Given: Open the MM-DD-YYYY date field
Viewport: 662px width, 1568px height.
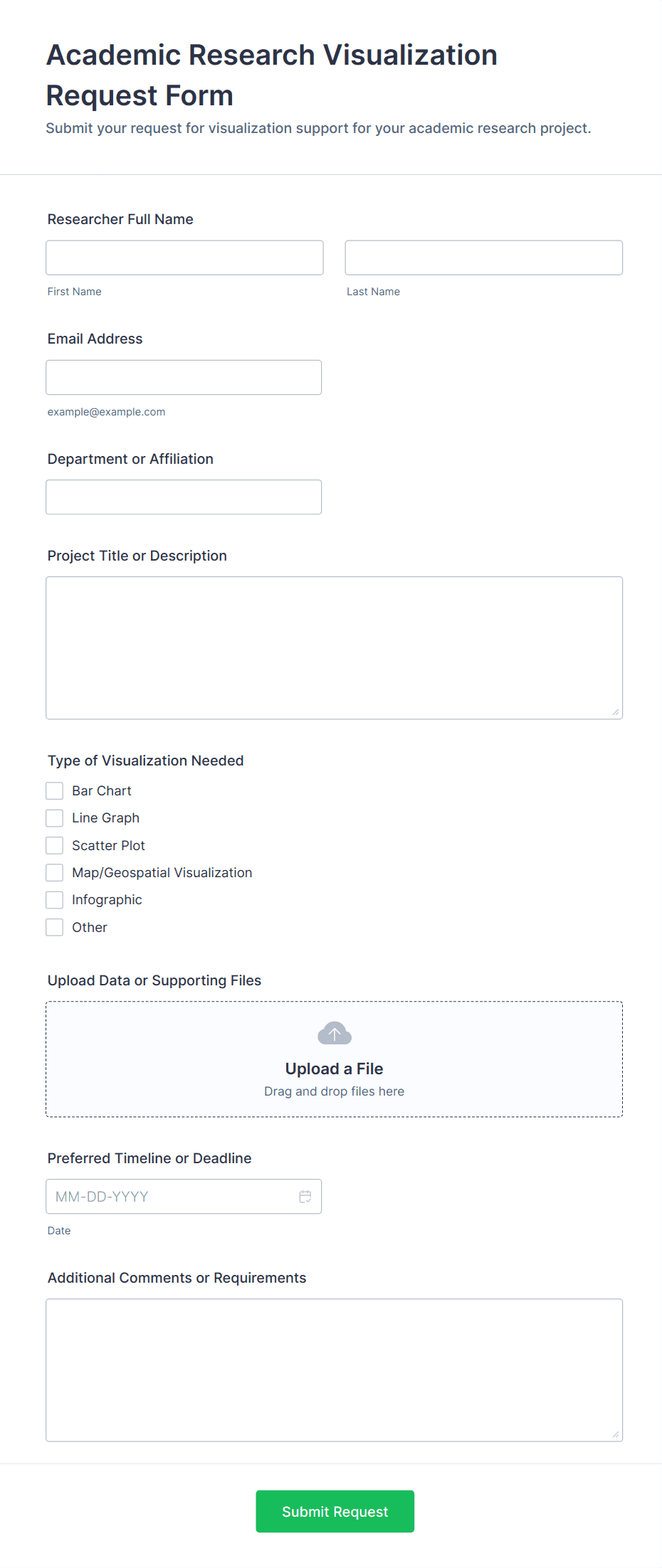Looking at the screenshot, I should click(171, 1197).
